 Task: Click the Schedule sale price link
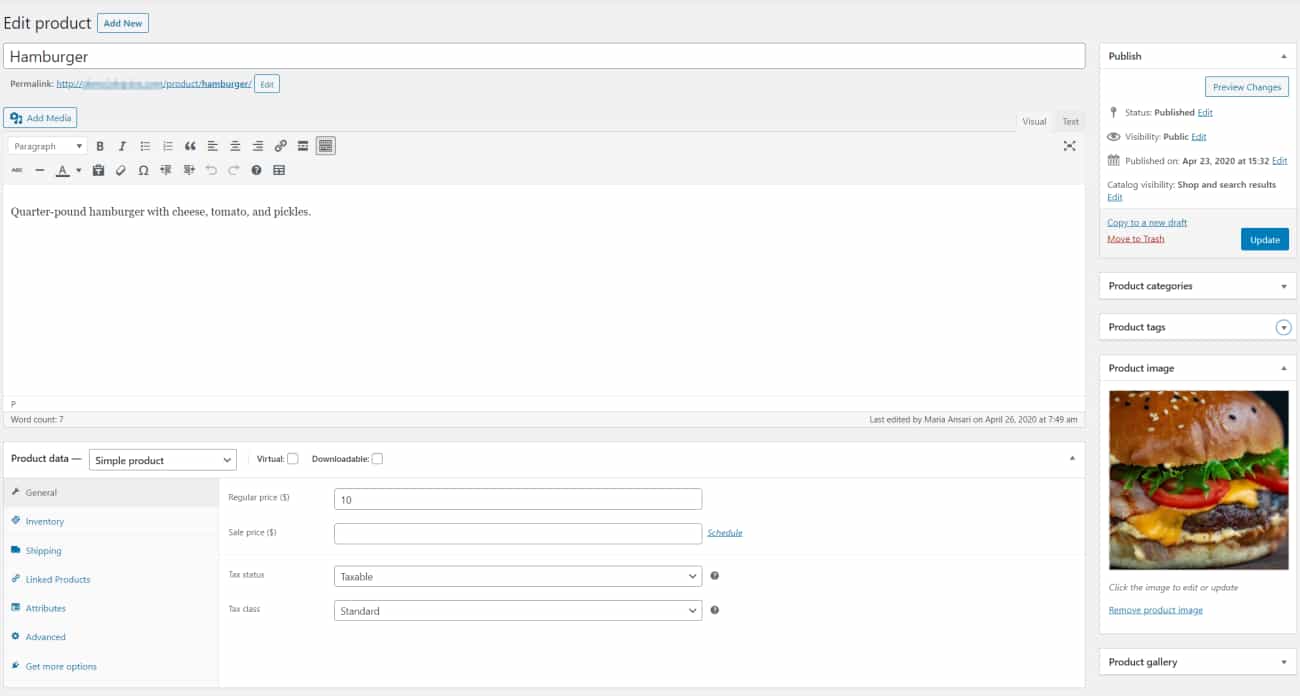pos(725,533)
